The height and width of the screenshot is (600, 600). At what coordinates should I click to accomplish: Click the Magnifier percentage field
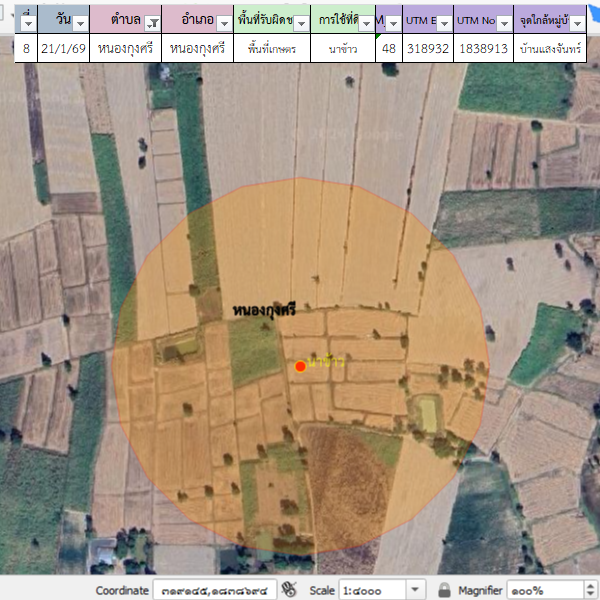click(x=540, y=590)
